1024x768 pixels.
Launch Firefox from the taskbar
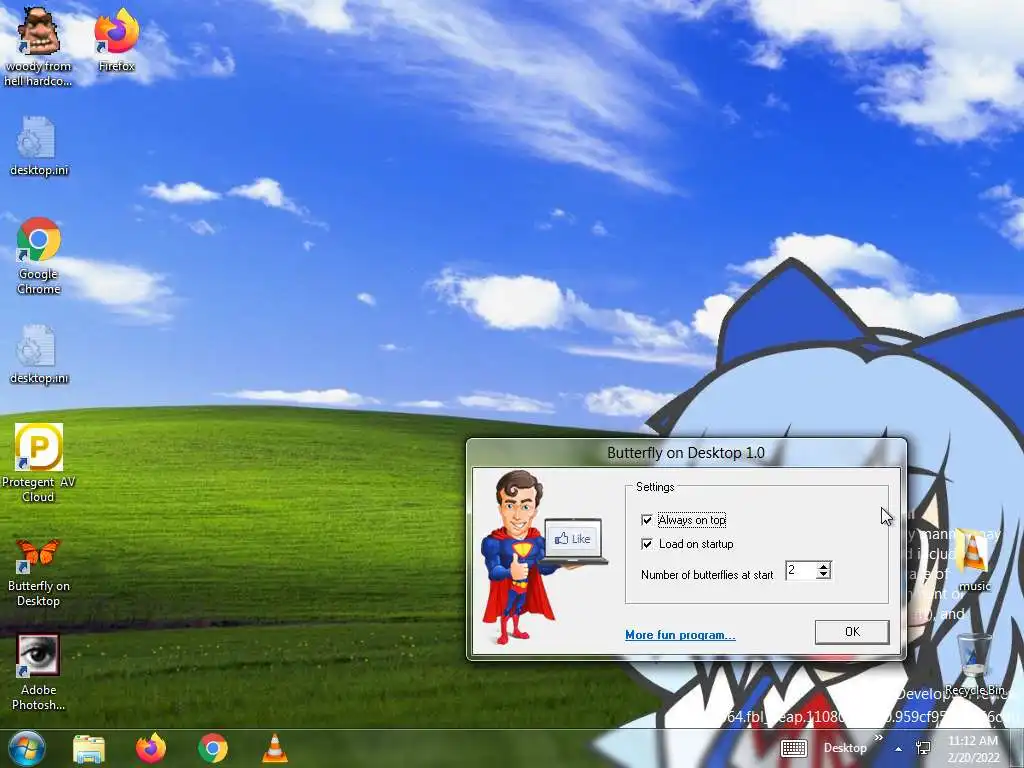click(151, 748)
